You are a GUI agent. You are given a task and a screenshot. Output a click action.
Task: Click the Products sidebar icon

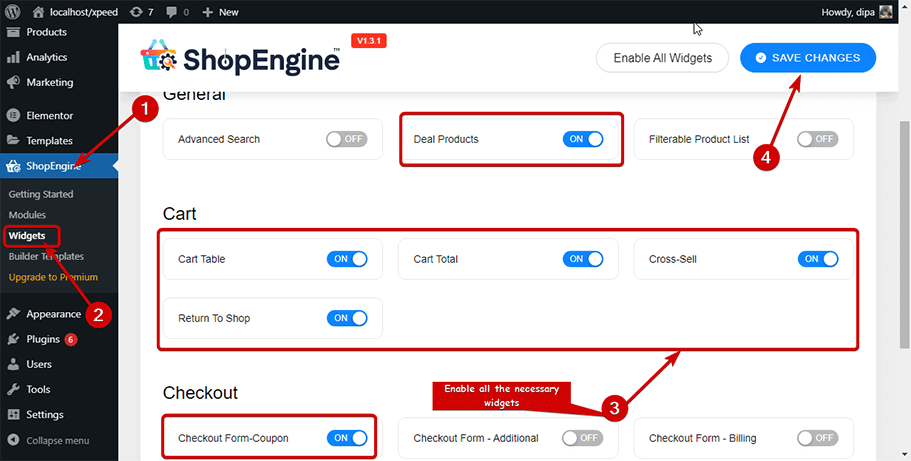point(13,32)
